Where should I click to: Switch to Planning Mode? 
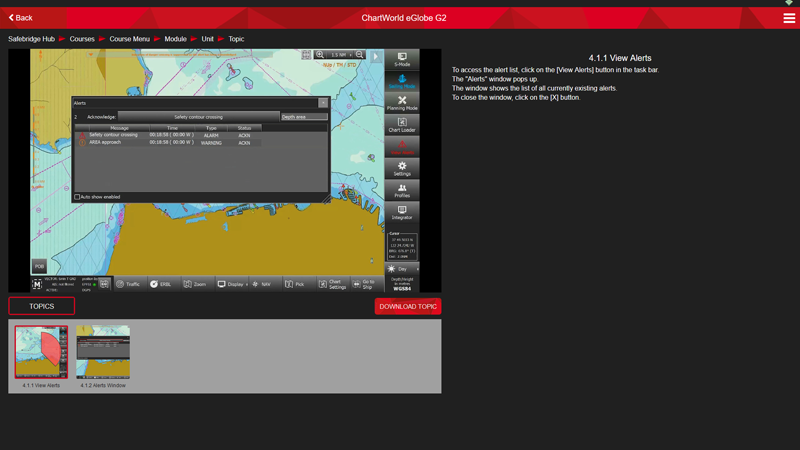point(402,103)
